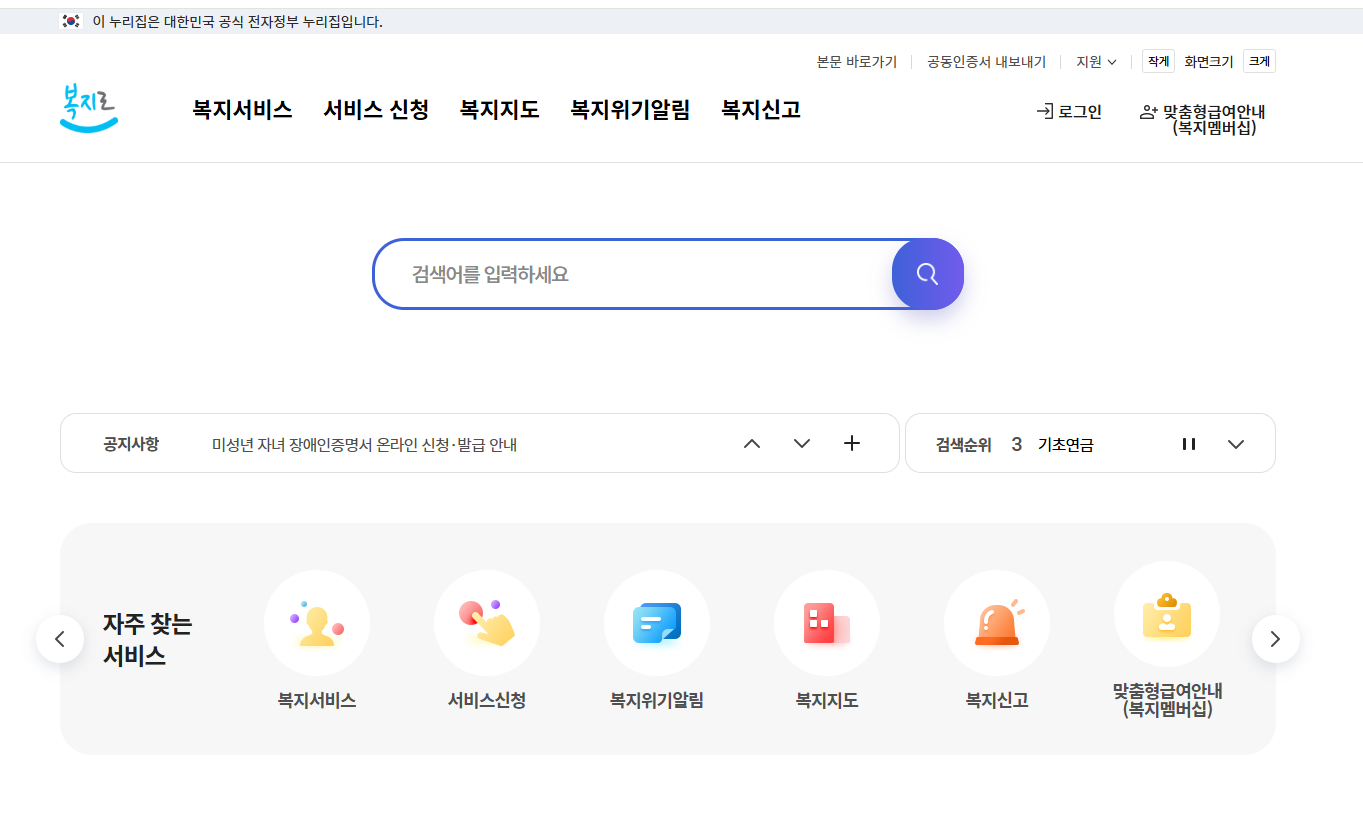Open the 복지신고 navigation menu
Image resolution: width=1363 pixels, height=817 pixels.
(761, 110)
